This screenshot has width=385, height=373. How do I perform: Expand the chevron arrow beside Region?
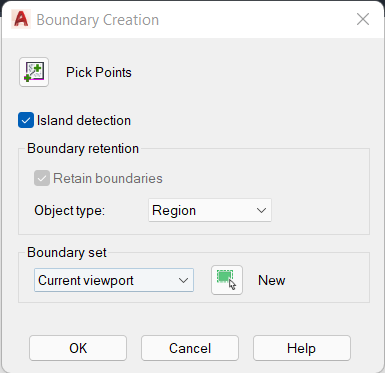coord(261,210)
